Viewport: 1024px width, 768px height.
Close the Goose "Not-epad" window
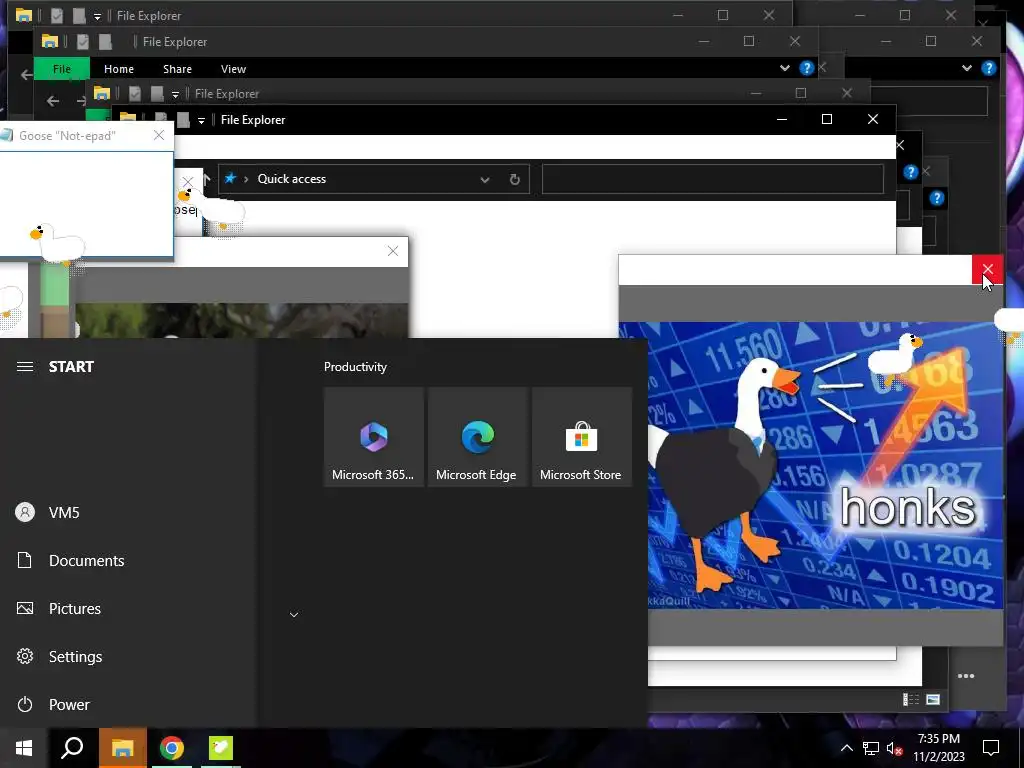159,135
